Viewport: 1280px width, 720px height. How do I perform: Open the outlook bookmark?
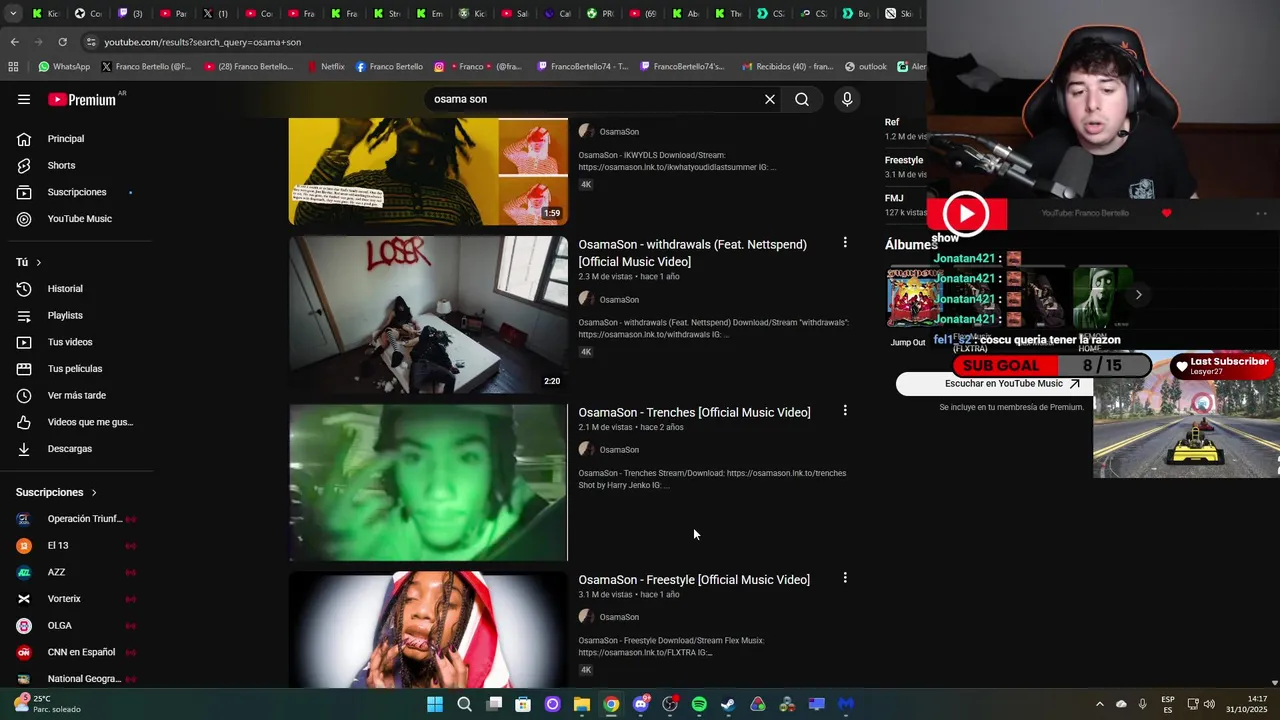tap(865, 67)
